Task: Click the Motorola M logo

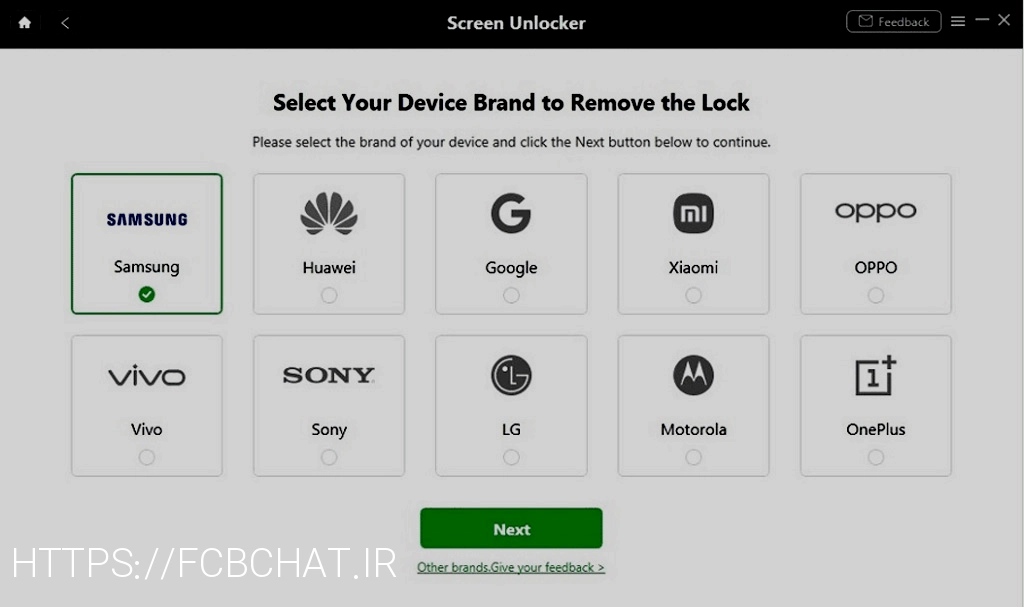Action: [x=693, y=375]
